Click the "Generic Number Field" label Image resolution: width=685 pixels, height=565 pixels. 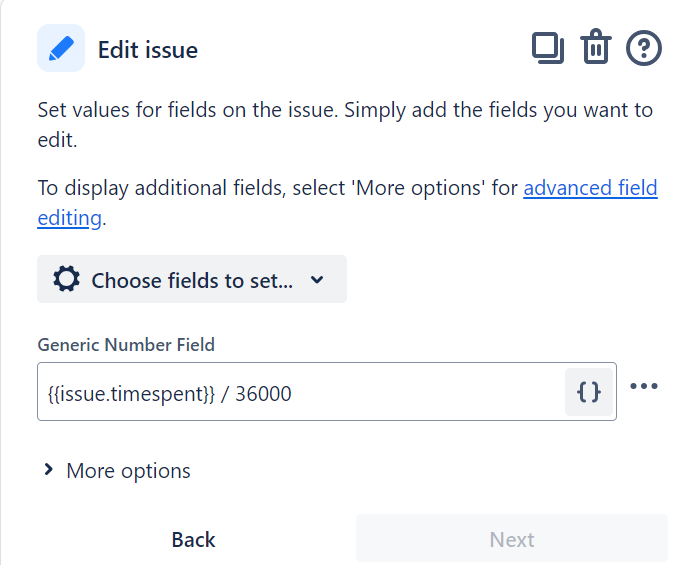click(x=126, y=345)
